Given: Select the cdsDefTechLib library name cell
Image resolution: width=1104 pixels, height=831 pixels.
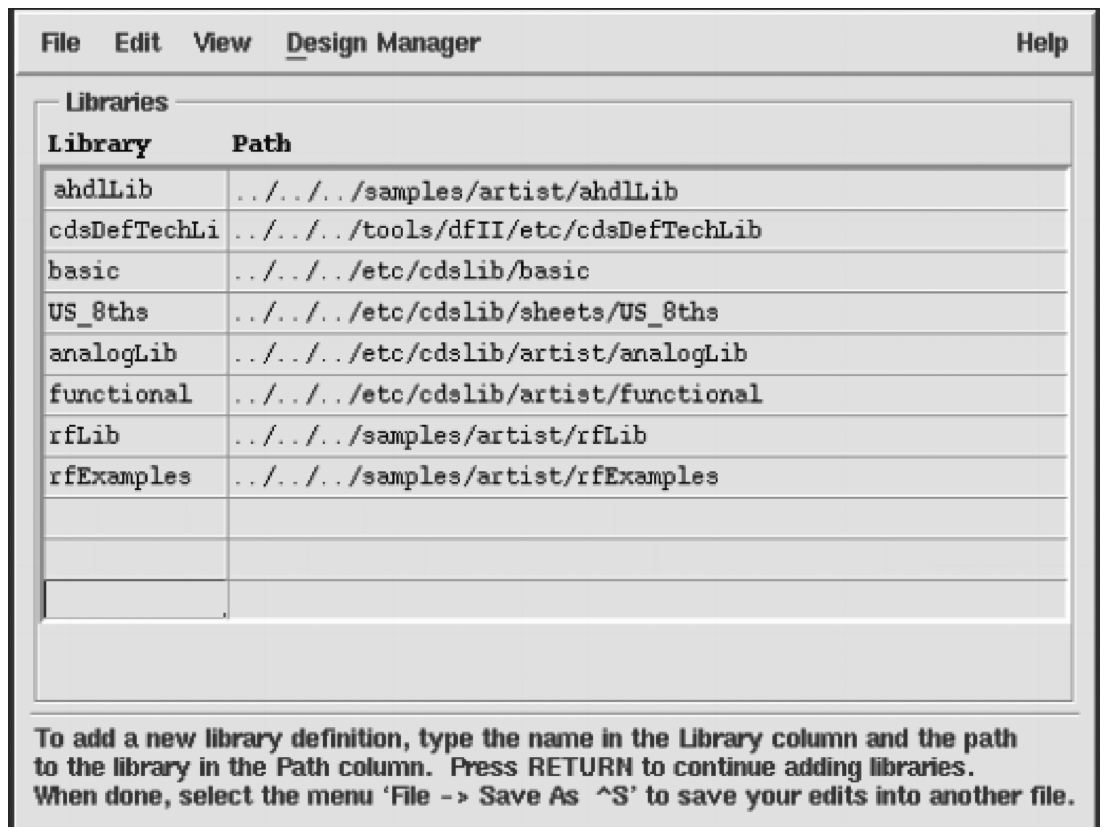Looking at the screenshot, I should [136, 231].
